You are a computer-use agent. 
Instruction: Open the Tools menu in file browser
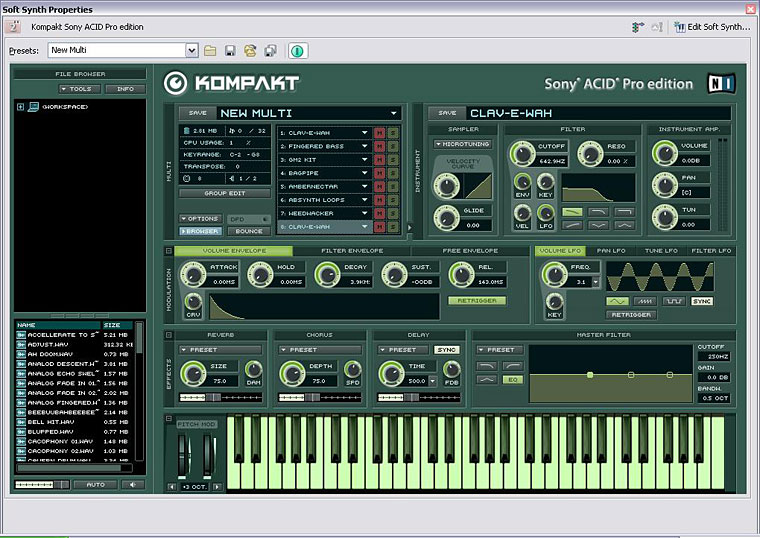(x=80, y=89)
